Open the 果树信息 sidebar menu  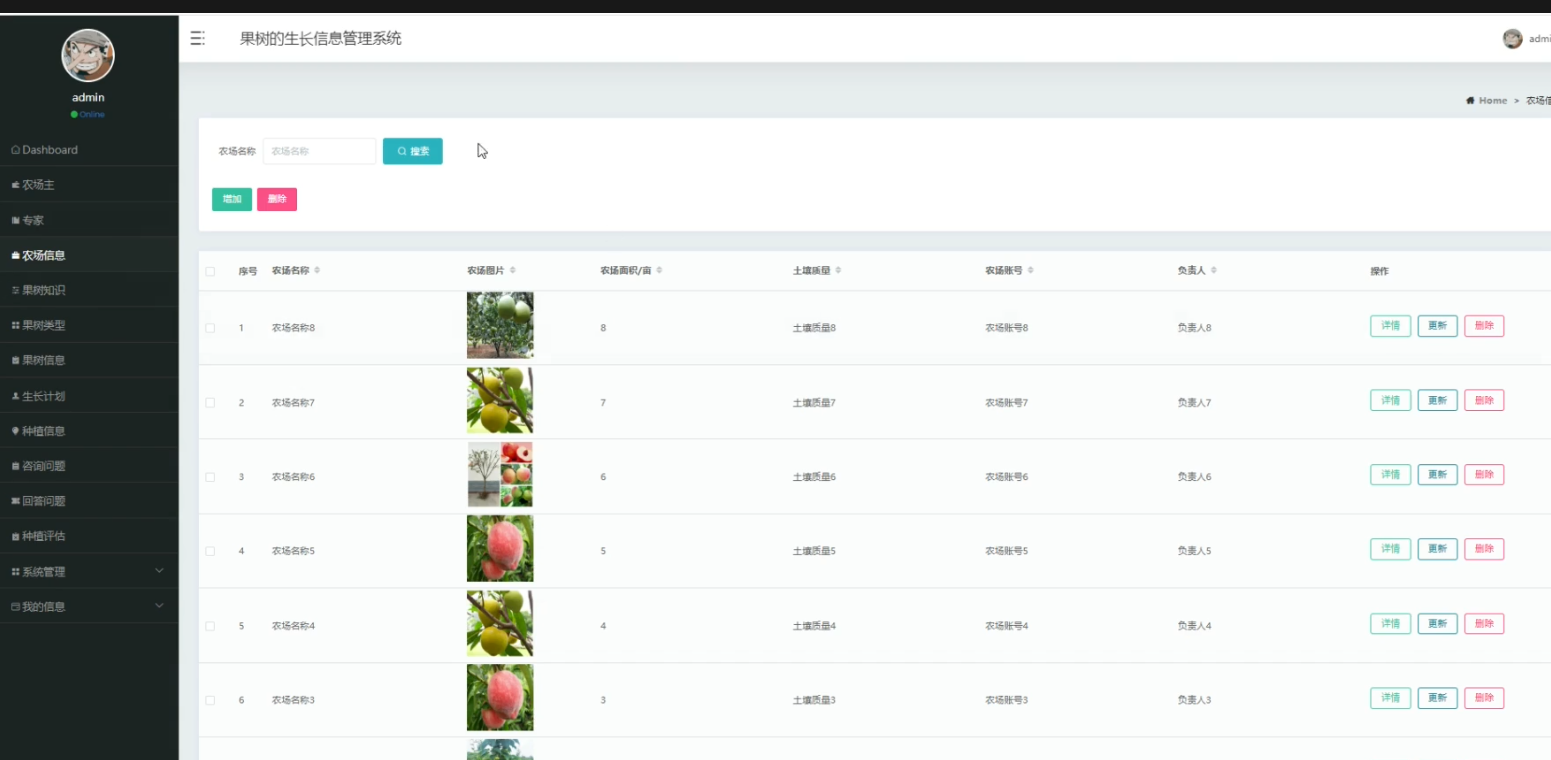click(x=89, y=360)
